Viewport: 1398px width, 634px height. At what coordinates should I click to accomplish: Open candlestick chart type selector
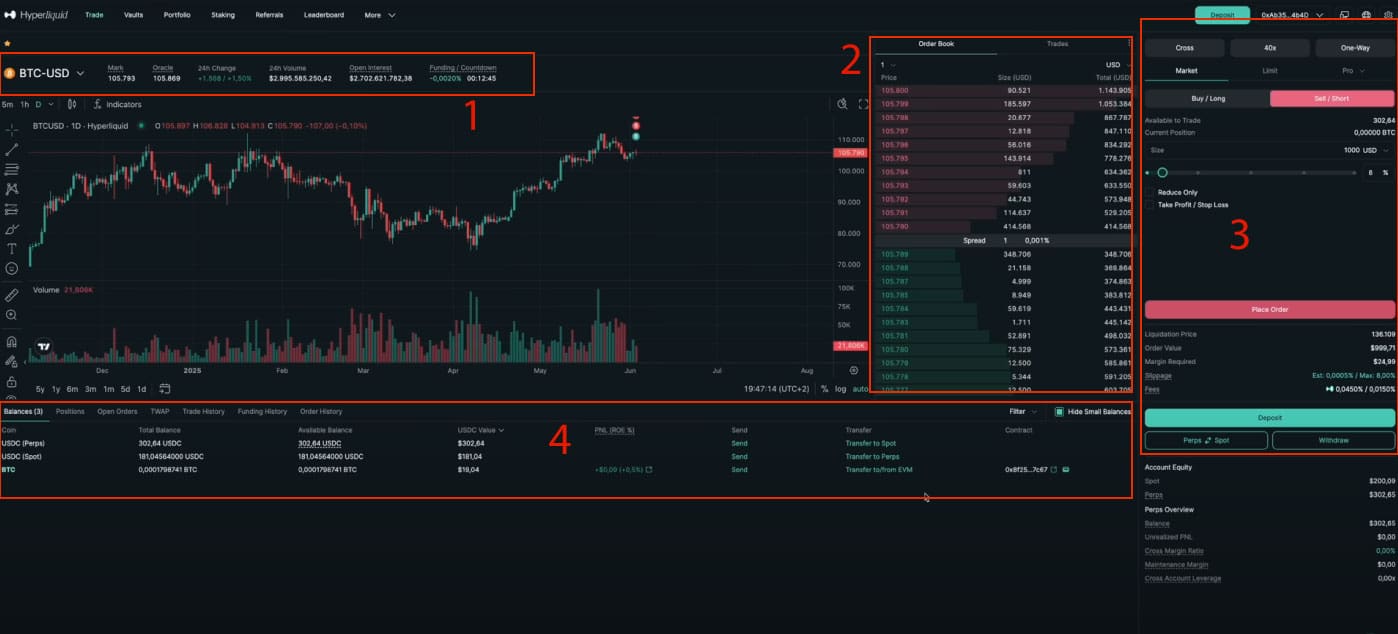click(71, 104)
